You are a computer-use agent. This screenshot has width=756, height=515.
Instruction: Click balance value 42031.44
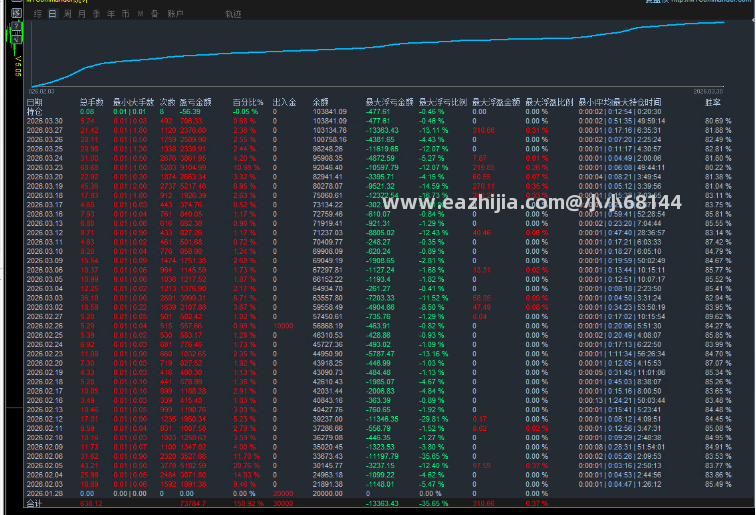coord(328,392)
